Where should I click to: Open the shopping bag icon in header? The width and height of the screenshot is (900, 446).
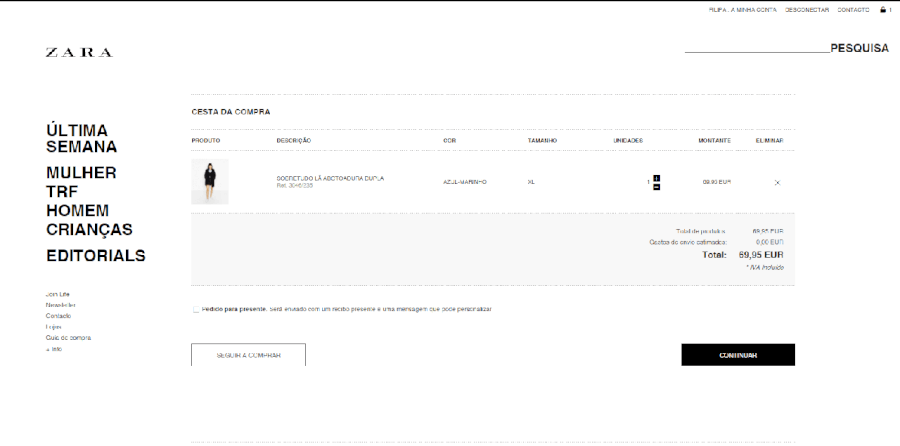883,10
